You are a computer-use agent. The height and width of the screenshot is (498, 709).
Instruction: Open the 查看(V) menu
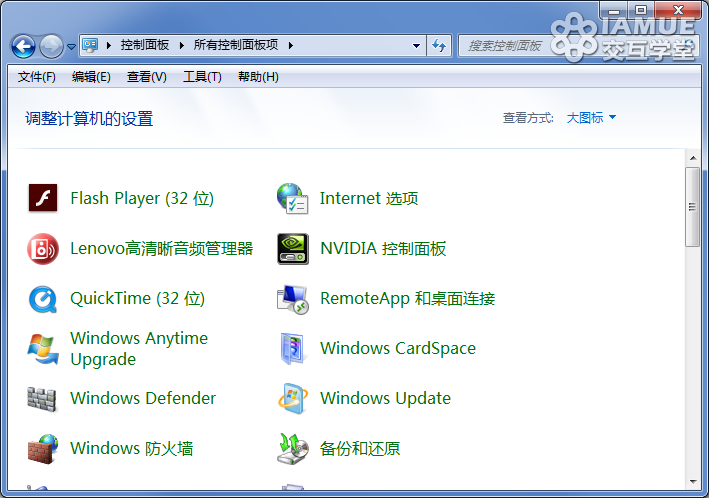(147, 77)
